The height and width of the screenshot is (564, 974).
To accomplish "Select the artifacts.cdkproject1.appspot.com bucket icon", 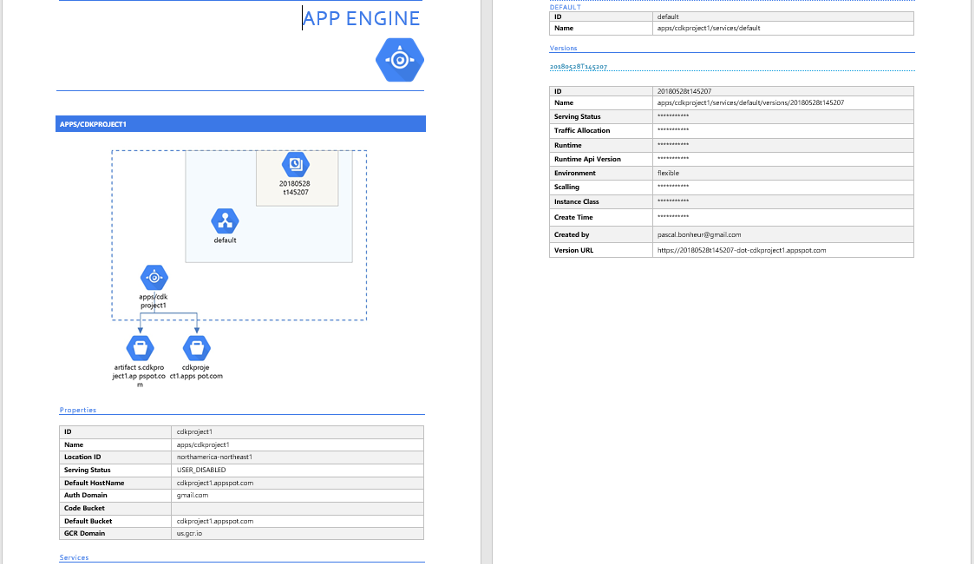I will pos(140,348).
